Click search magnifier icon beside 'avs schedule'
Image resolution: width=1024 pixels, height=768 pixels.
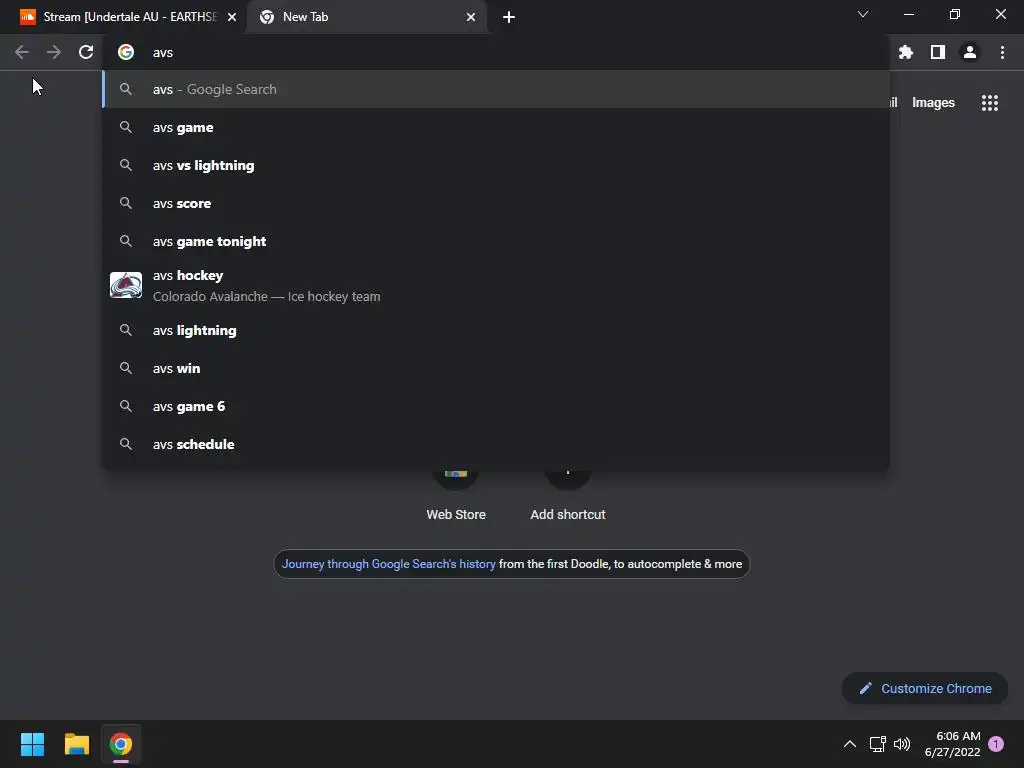click(126, 444)
